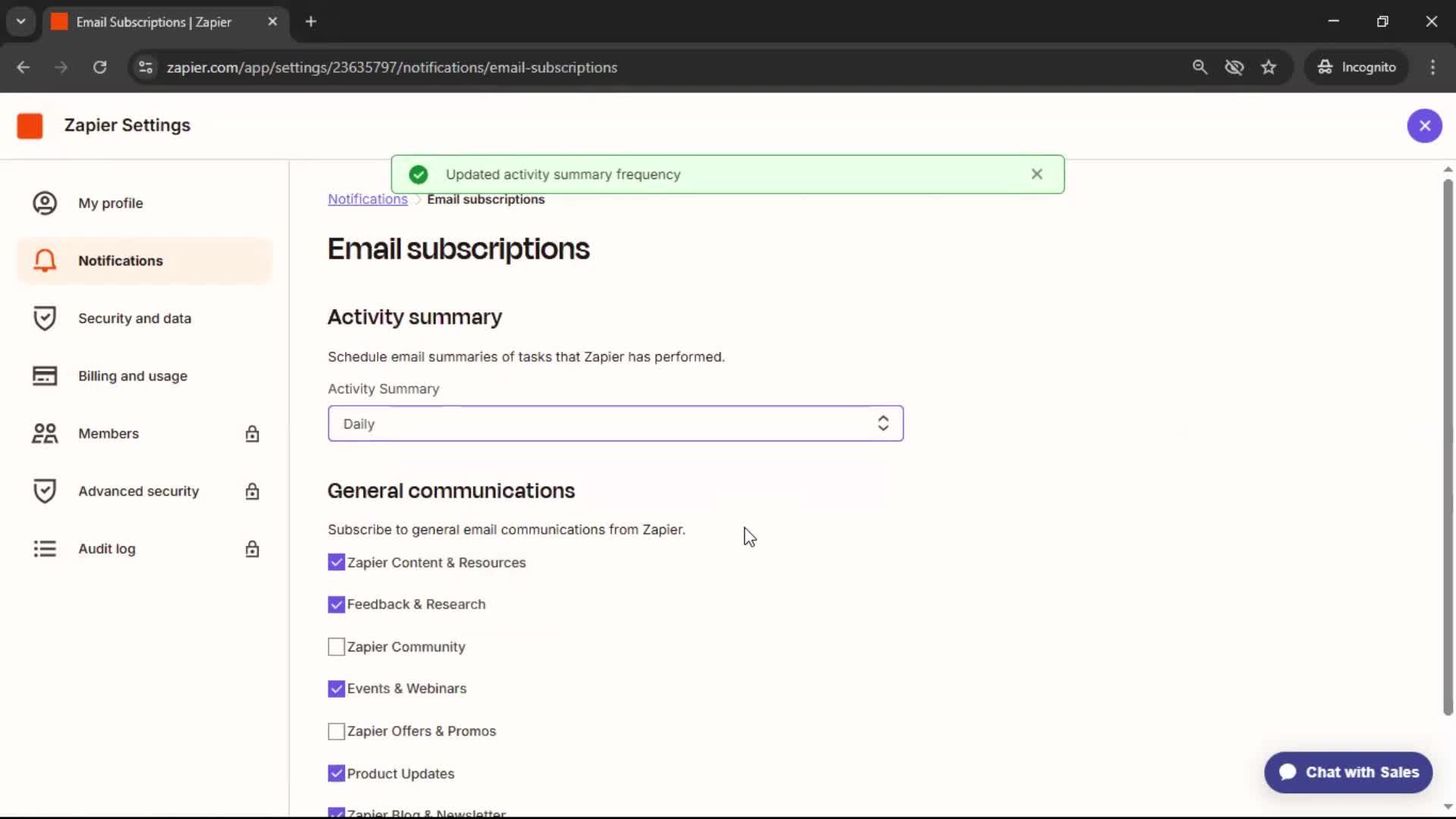Open Chat with Sales widget
This screenshot has height=819, width=1456.
tap(1348, 773)
